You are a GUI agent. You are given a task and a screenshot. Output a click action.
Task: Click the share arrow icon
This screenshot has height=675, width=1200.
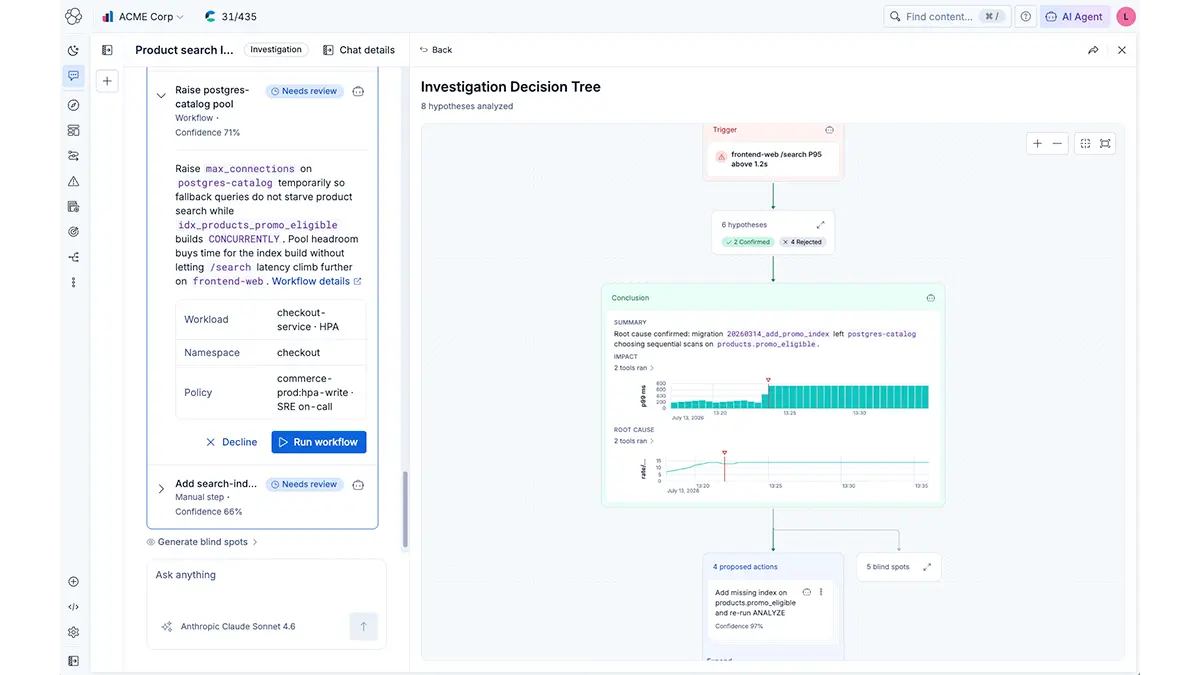tap(1093, 50)
